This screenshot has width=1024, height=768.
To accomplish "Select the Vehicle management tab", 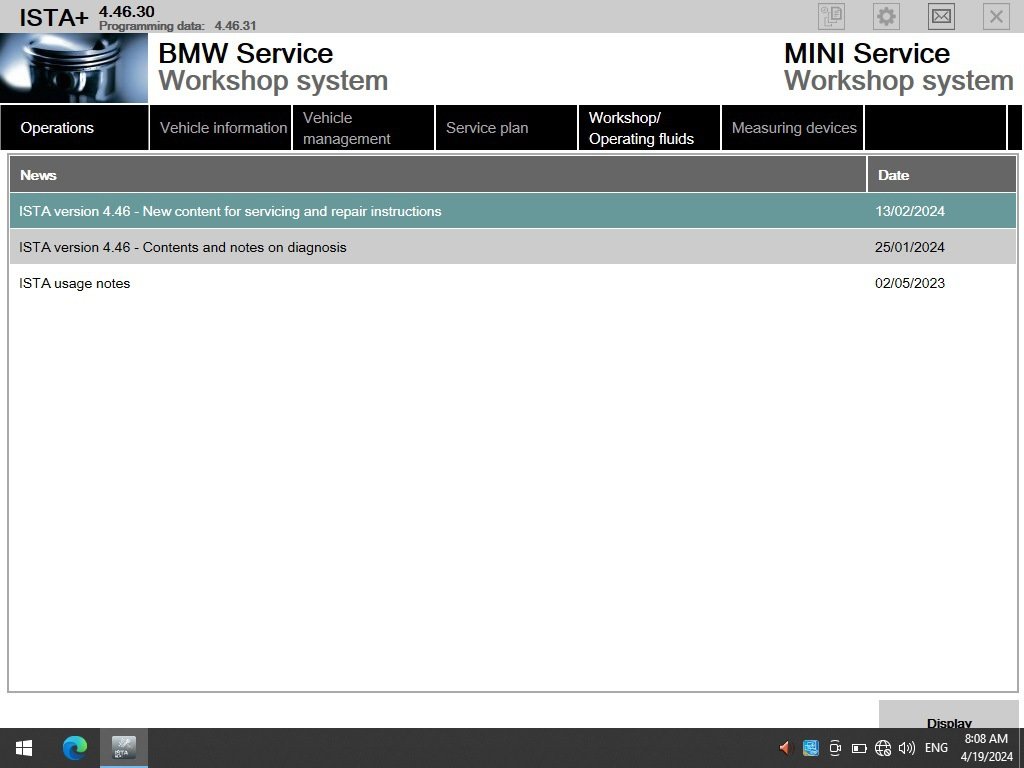I will pos(364,128).
